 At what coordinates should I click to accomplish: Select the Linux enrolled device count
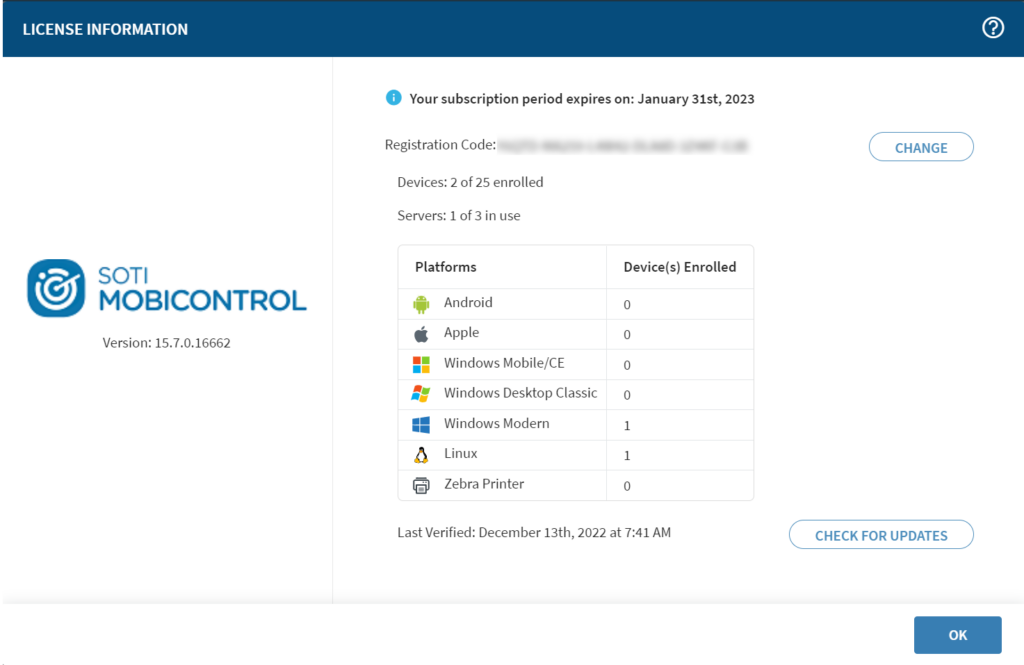[627, 455]
